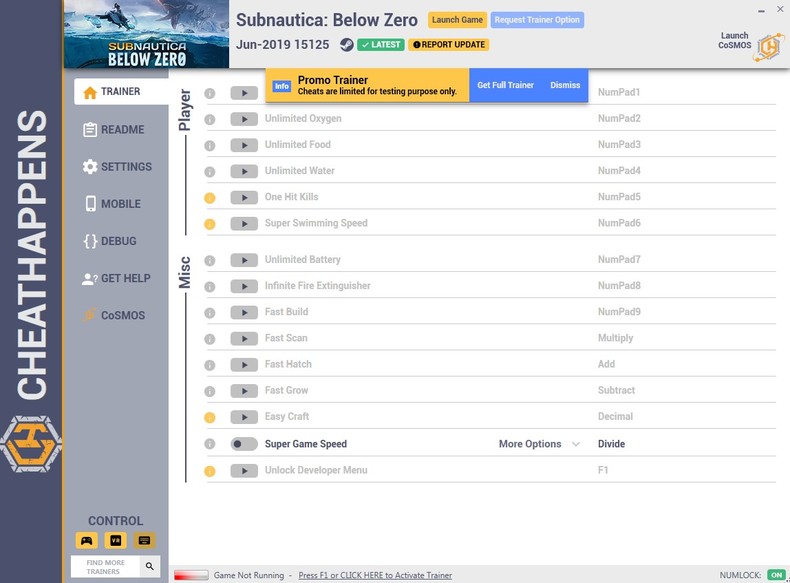This screenshot has height=583, width=790.
Task: Activate Unlimited Water cheat
Action: pyautogui.click(x=244, y=172)
